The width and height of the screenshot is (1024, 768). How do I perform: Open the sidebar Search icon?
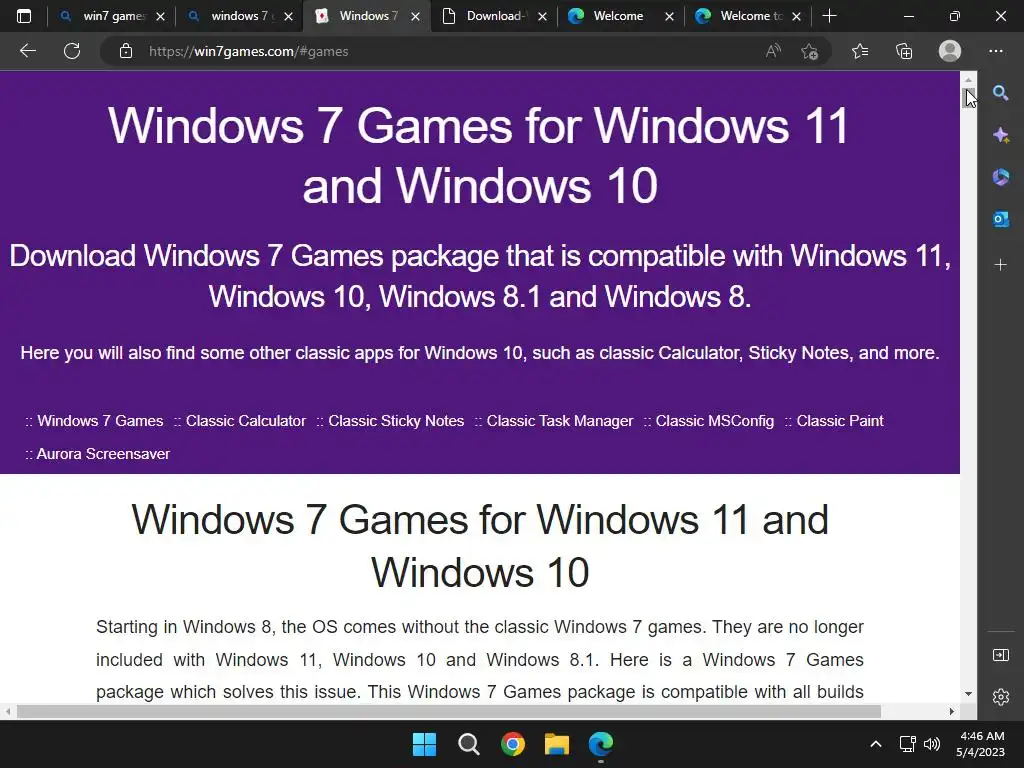coord(1000,93)
